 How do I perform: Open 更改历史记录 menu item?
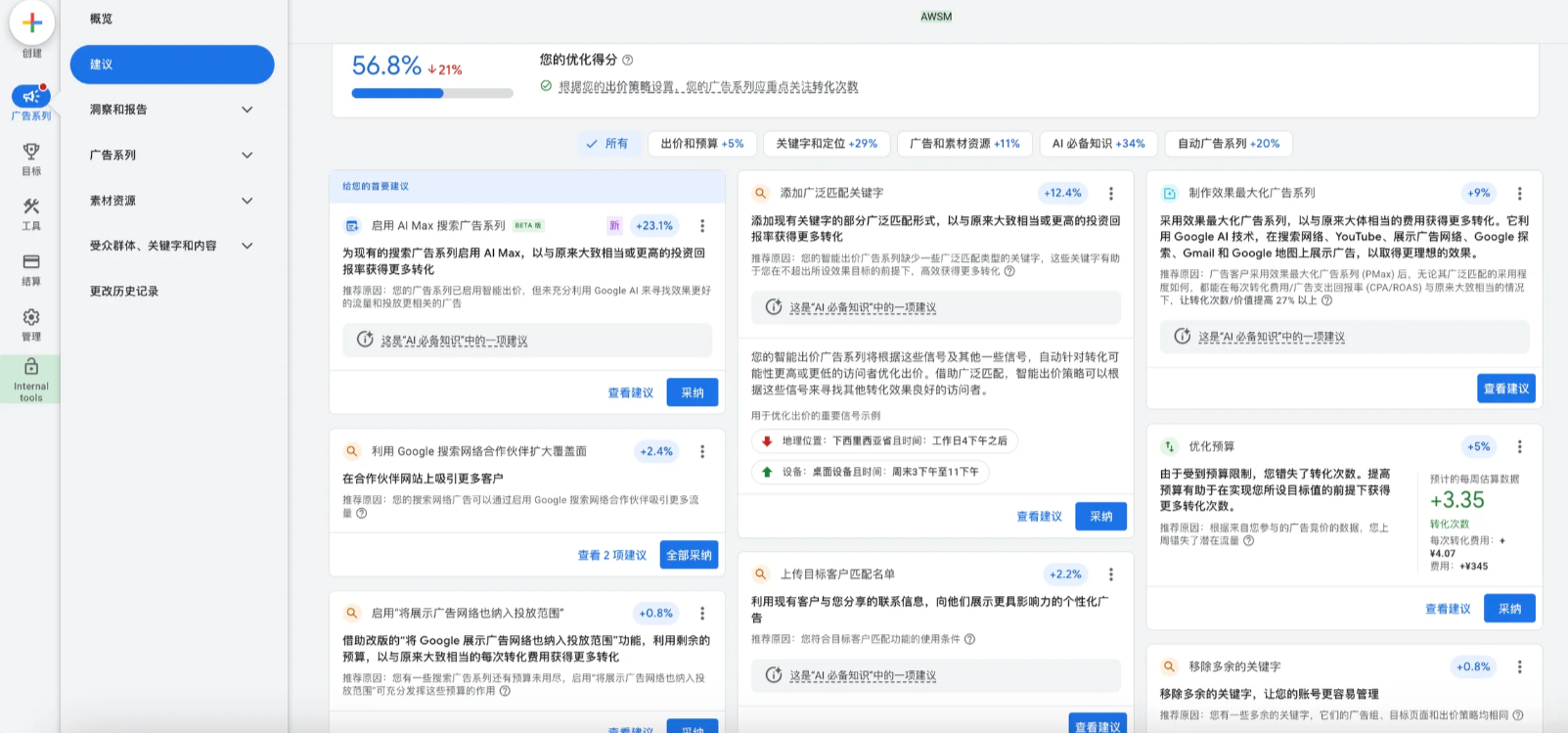172,292
